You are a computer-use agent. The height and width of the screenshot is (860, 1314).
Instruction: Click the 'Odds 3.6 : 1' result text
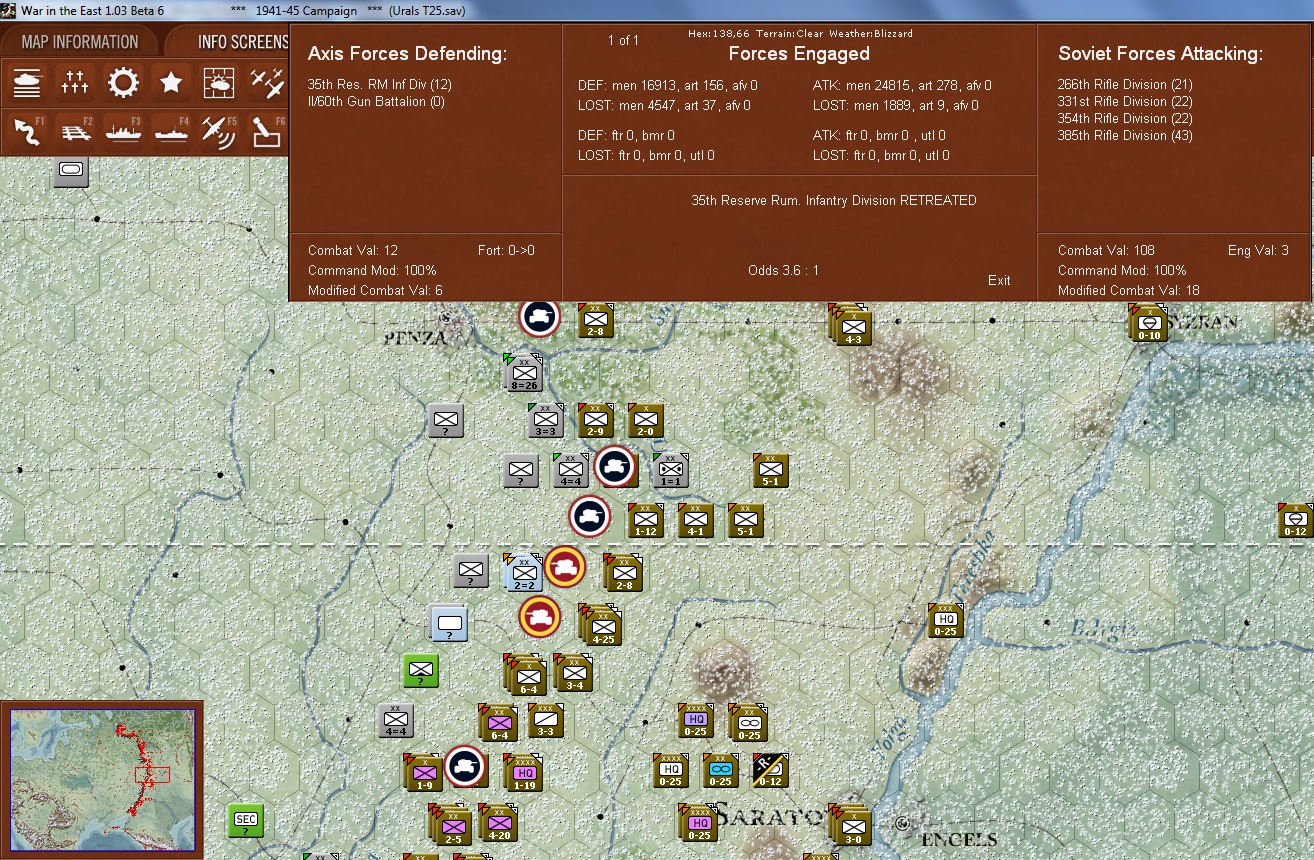[x=784, y=270]
